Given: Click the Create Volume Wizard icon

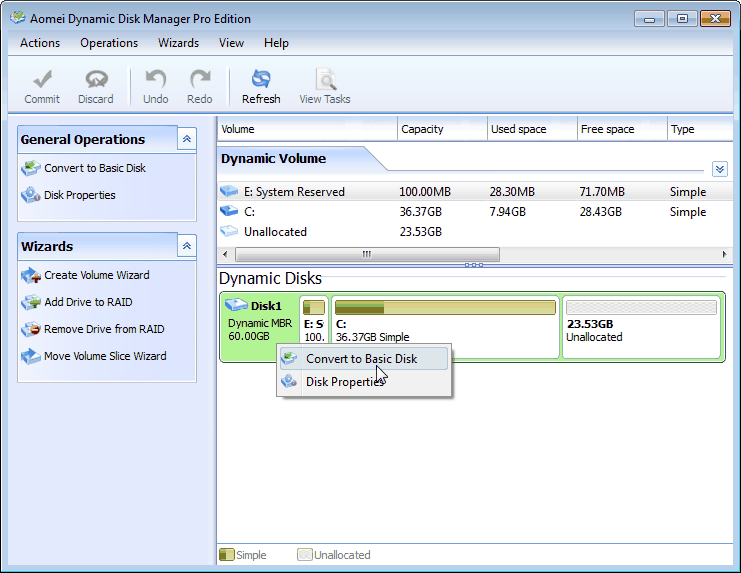Looking at the screenshot, I should point(31,275).
